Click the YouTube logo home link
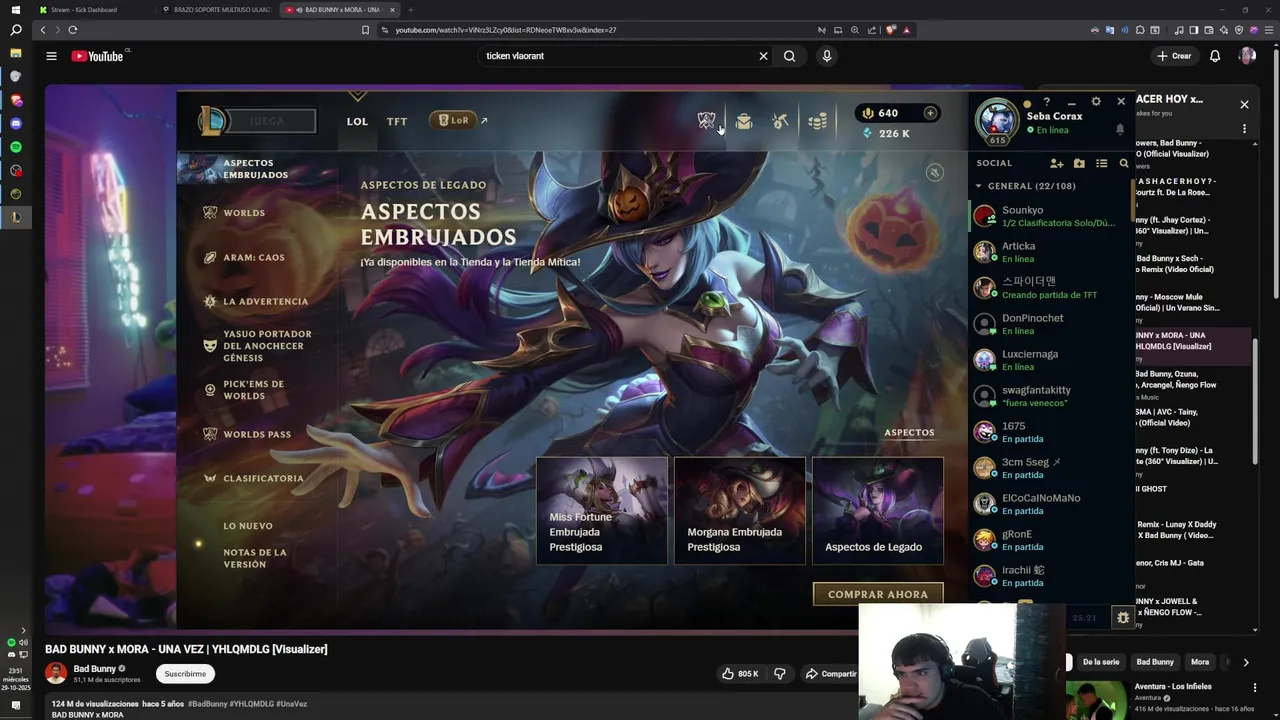 coord(98,56)
